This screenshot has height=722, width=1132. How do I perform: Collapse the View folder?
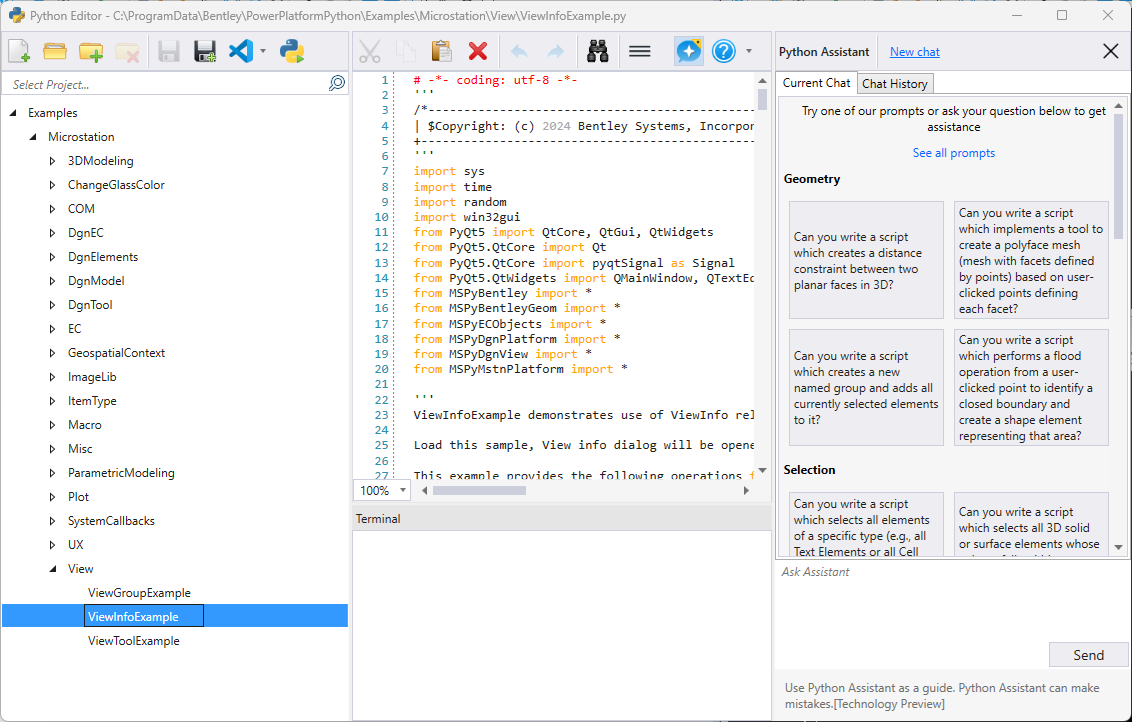point(53,569)
